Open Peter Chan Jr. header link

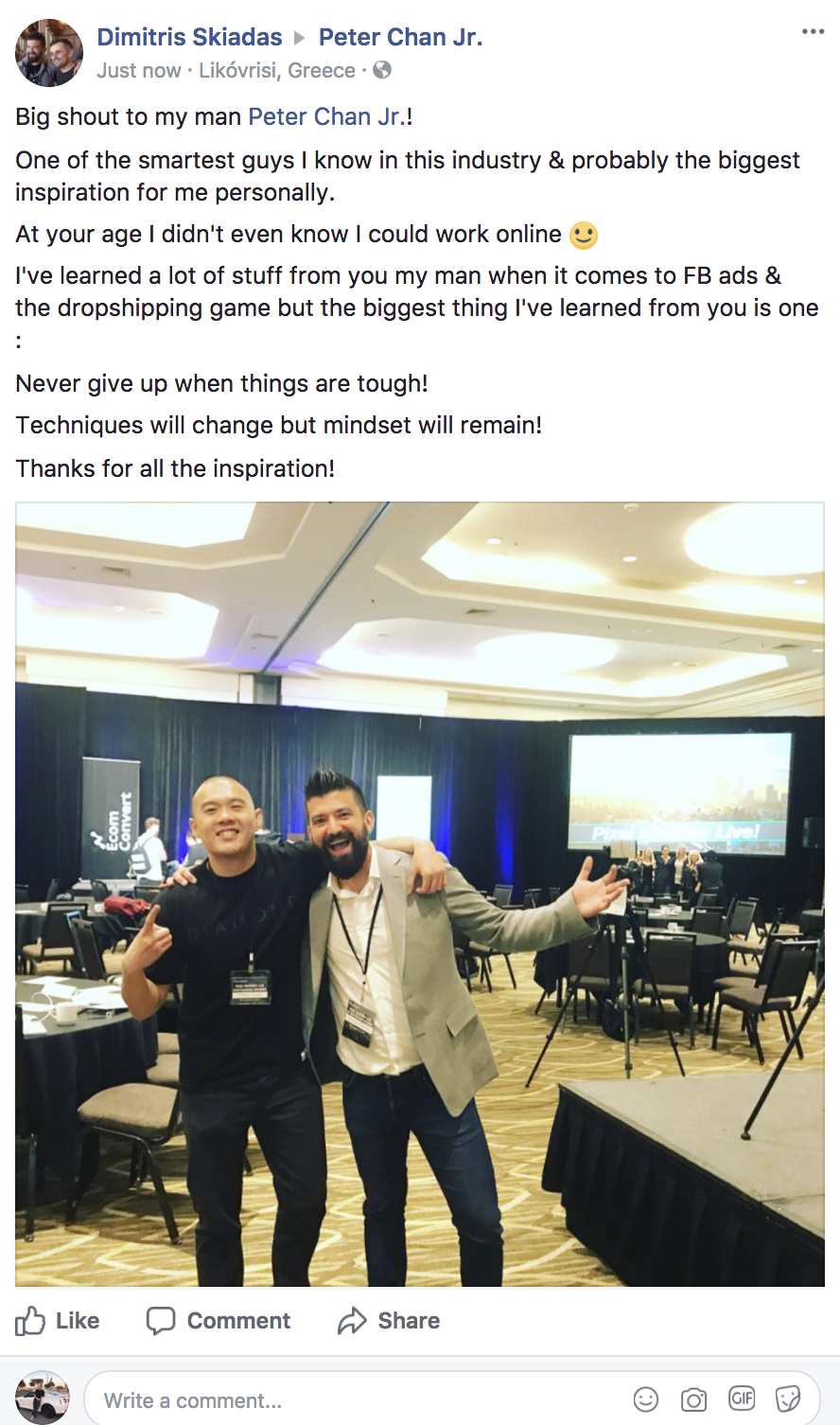tap(401, 37)
